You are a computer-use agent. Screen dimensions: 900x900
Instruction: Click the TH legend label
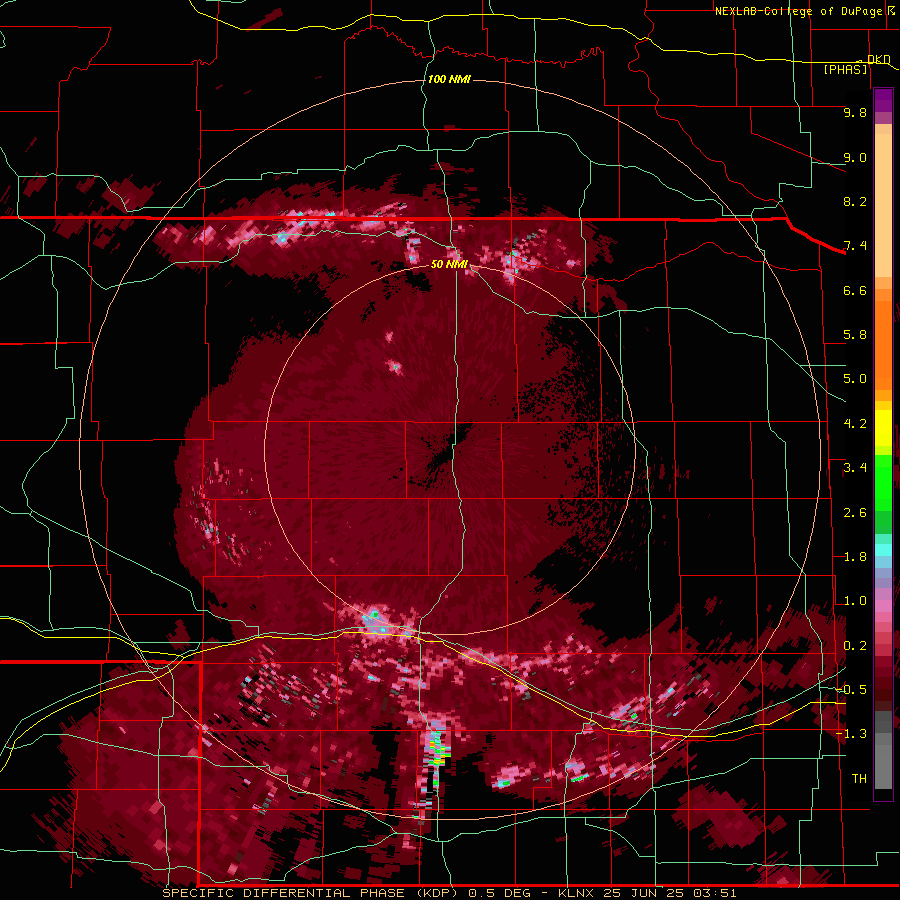(859, 779)
